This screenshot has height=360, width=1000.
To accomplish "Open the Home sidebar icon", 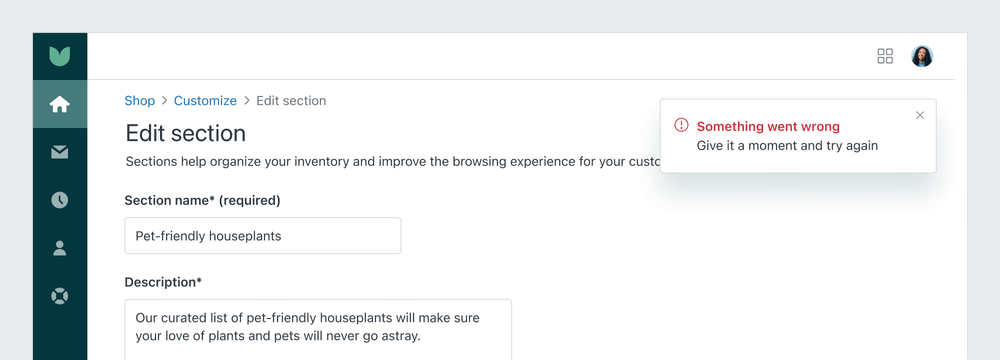I will [x=60, y=104].
